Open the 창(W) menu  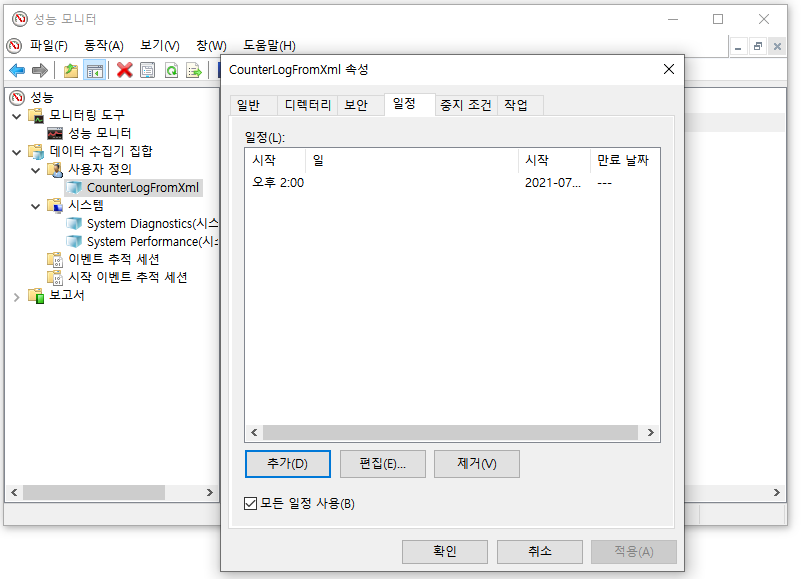tap(212, 46)
